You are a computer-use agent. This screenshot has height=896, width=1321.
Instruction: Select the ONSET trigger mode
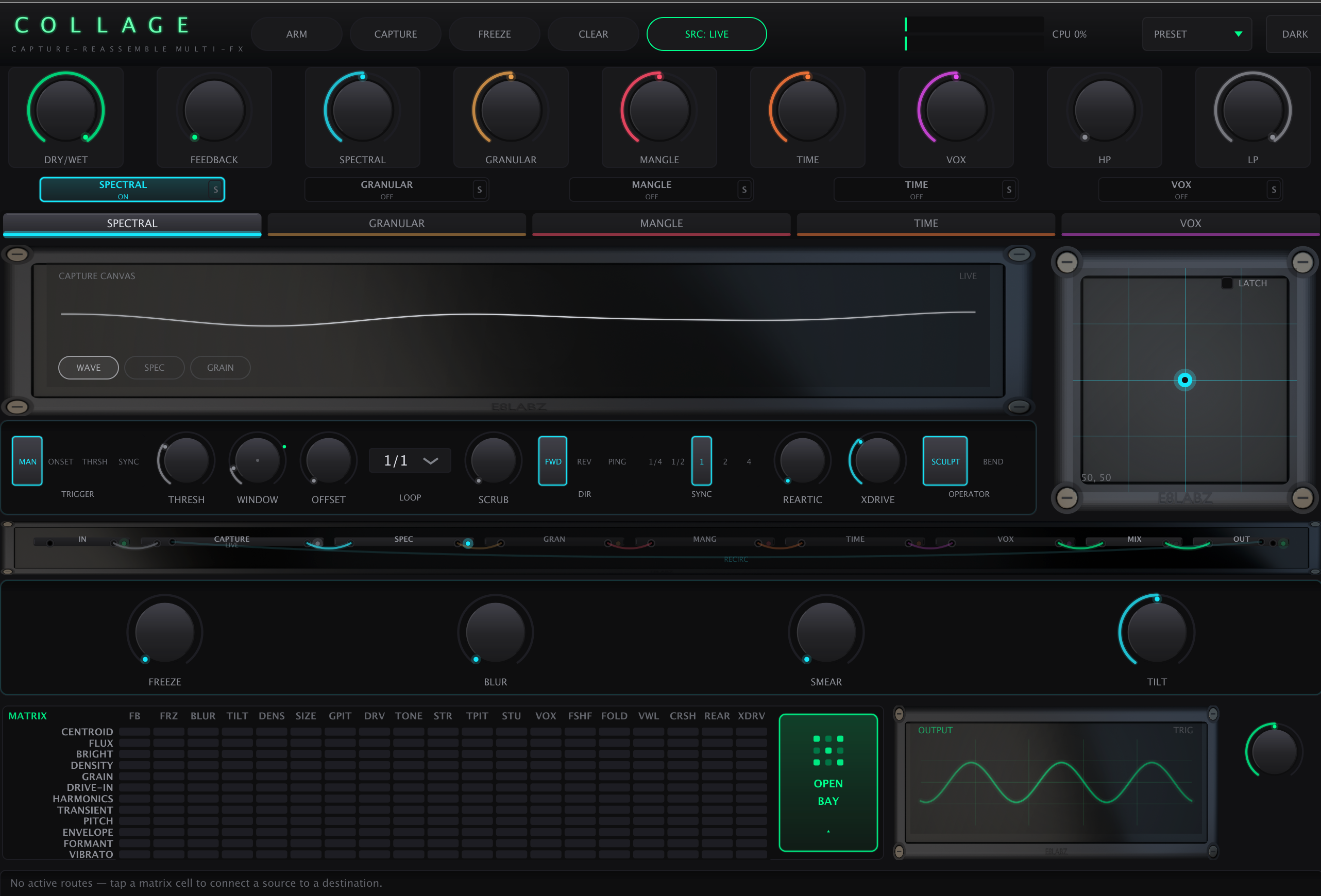tap(61, 461)
